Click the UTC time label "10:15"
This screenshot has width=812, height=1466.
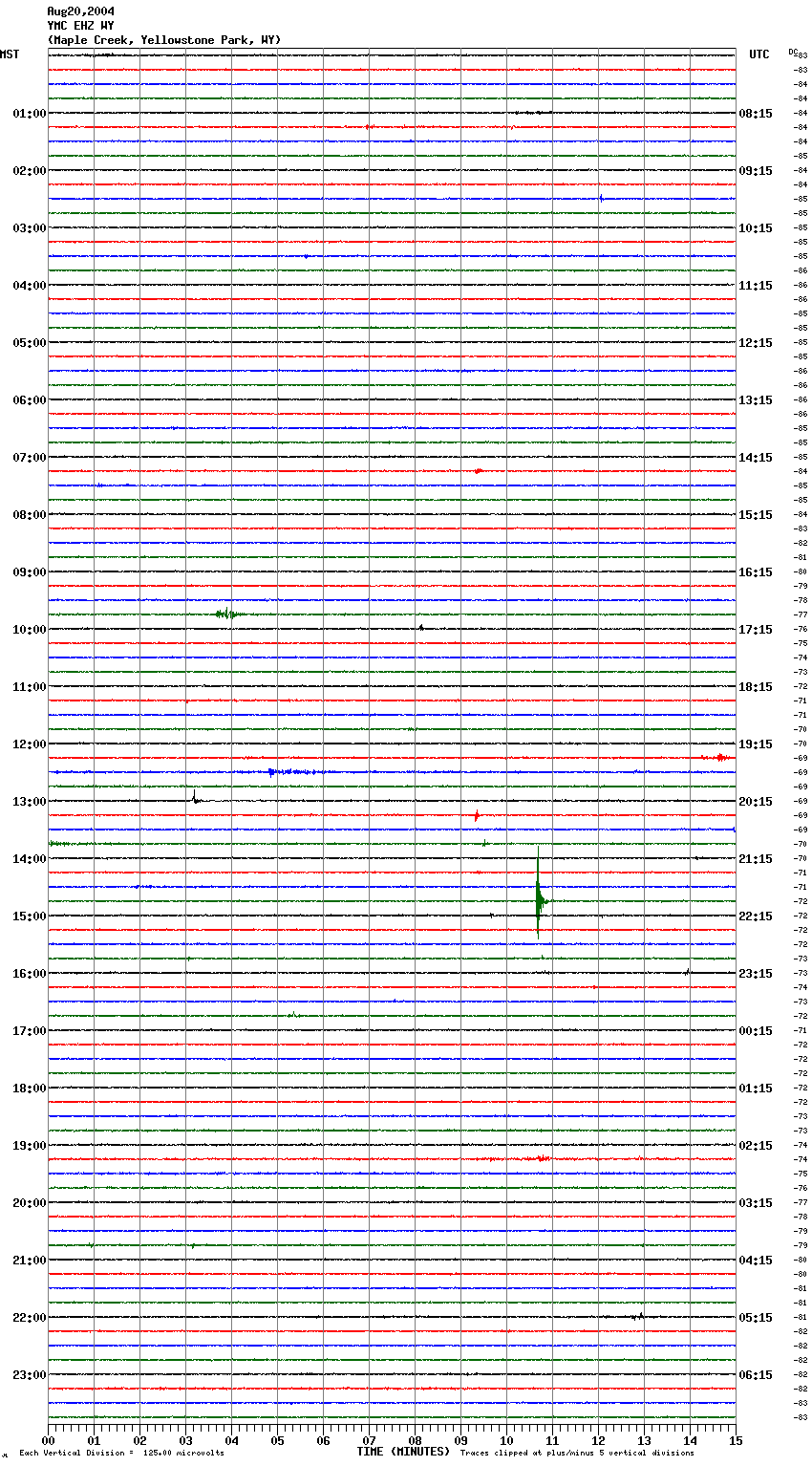click(756, 228)
